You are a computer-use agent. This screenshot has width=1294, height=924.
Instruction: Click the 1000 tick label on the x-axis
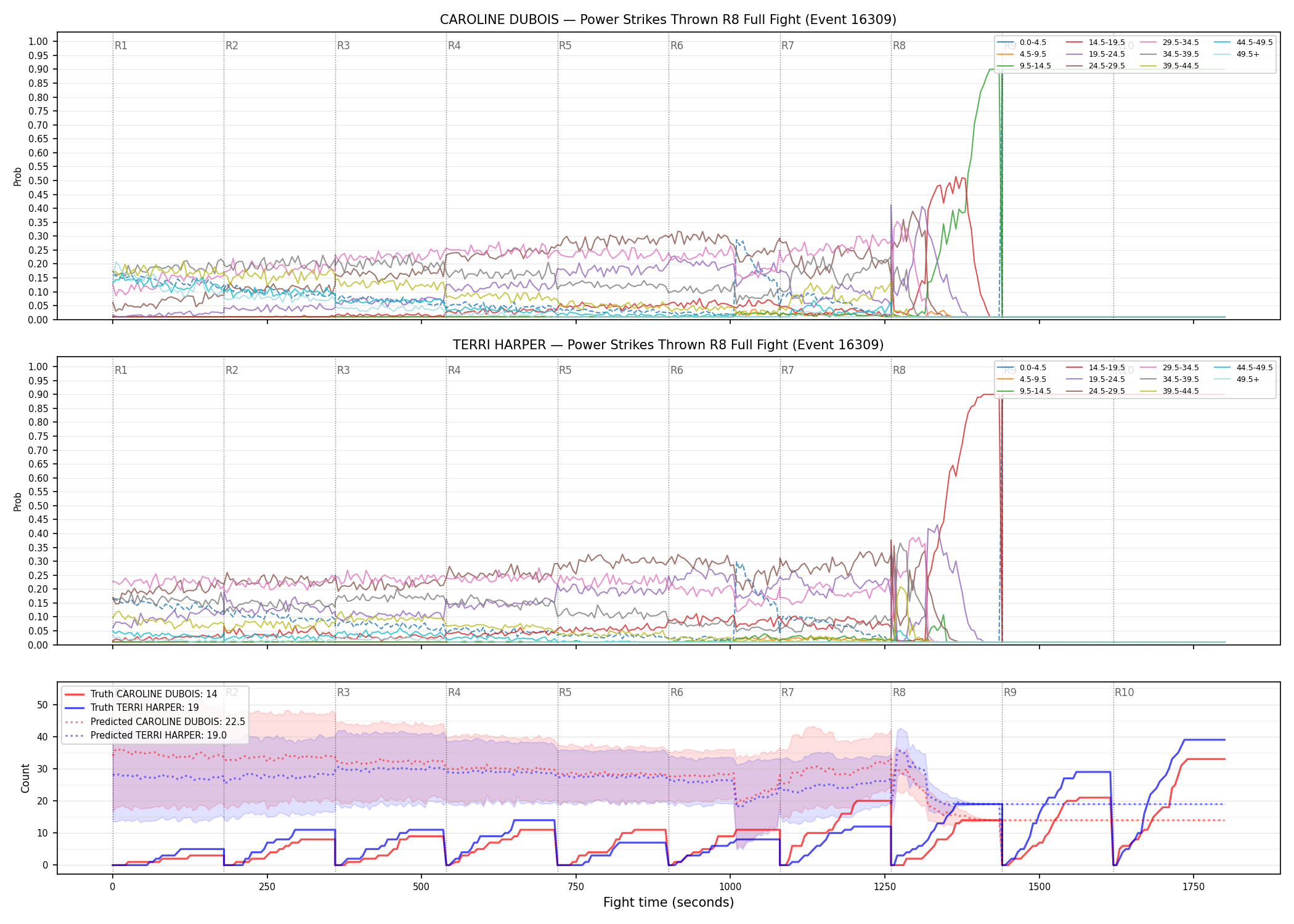point(730,887)
